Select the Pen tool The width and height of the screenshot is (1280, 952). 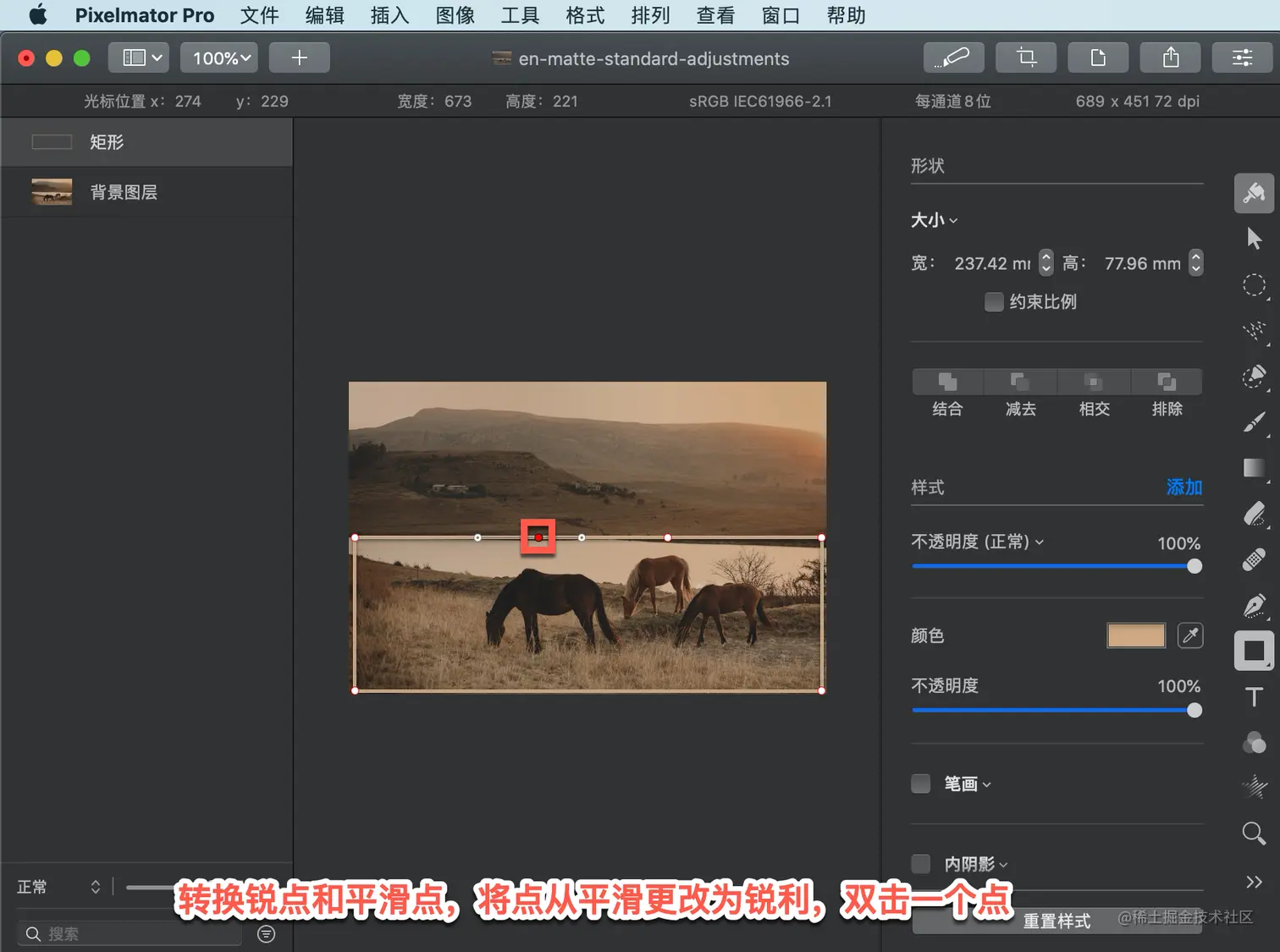click(x=1254, y=605)
